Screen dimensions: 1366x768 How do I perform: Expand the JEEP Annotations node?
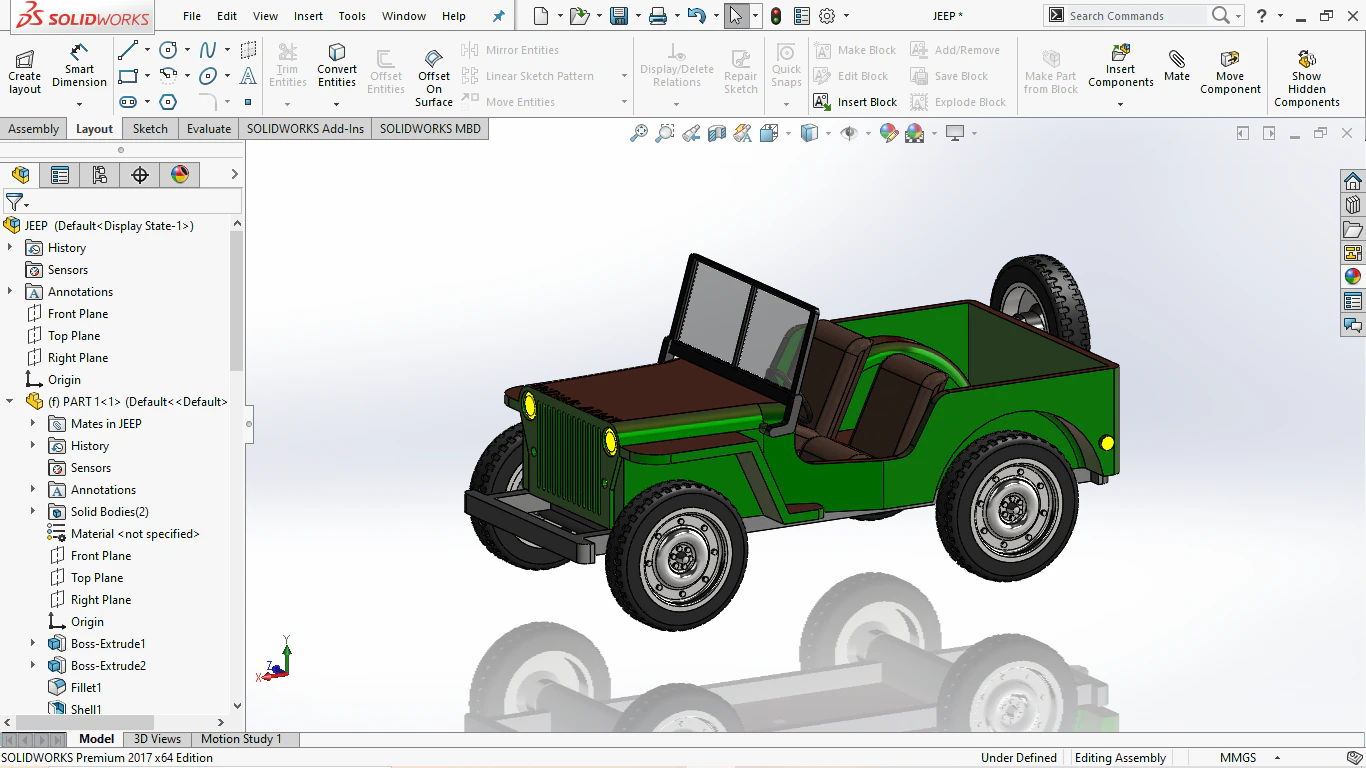[10, 291]
